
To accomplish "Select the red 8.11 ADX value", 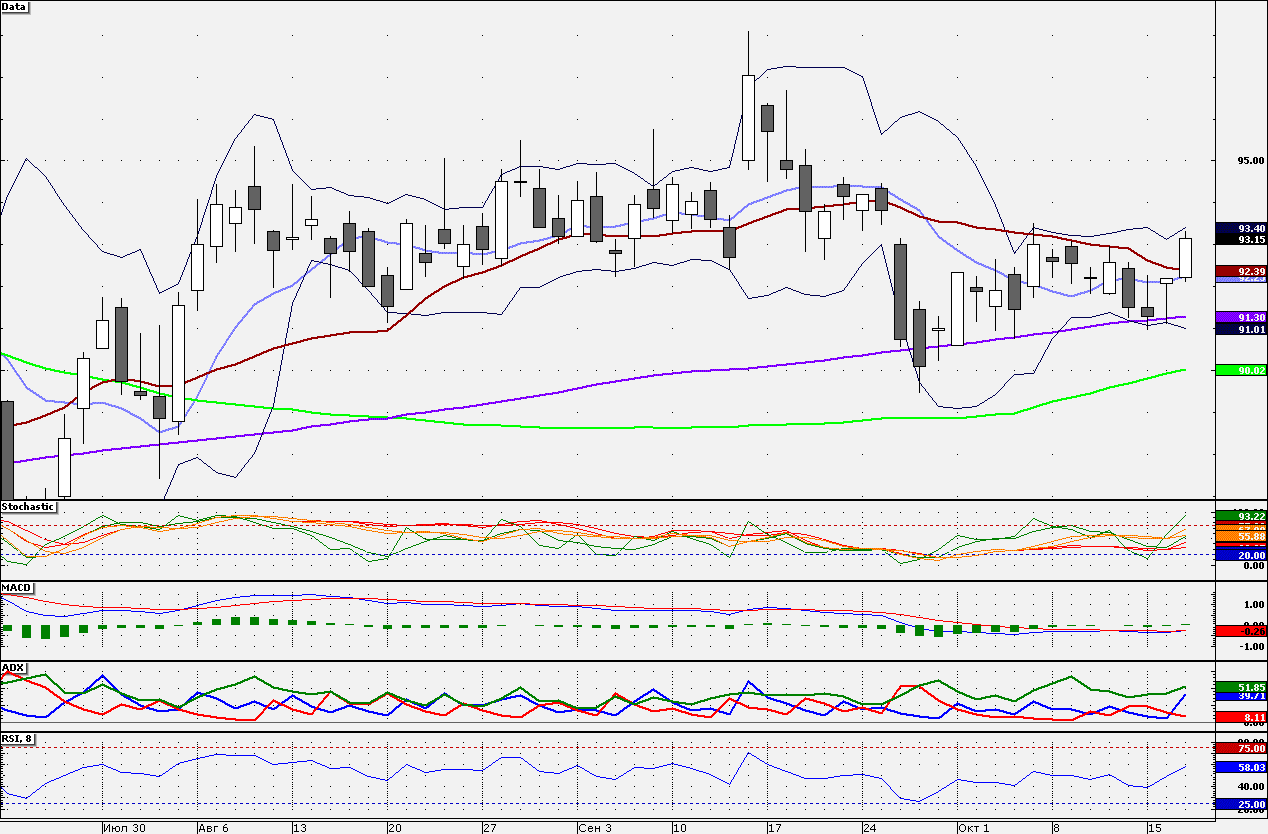I will pyautogui.click(x=1241, y=717).
